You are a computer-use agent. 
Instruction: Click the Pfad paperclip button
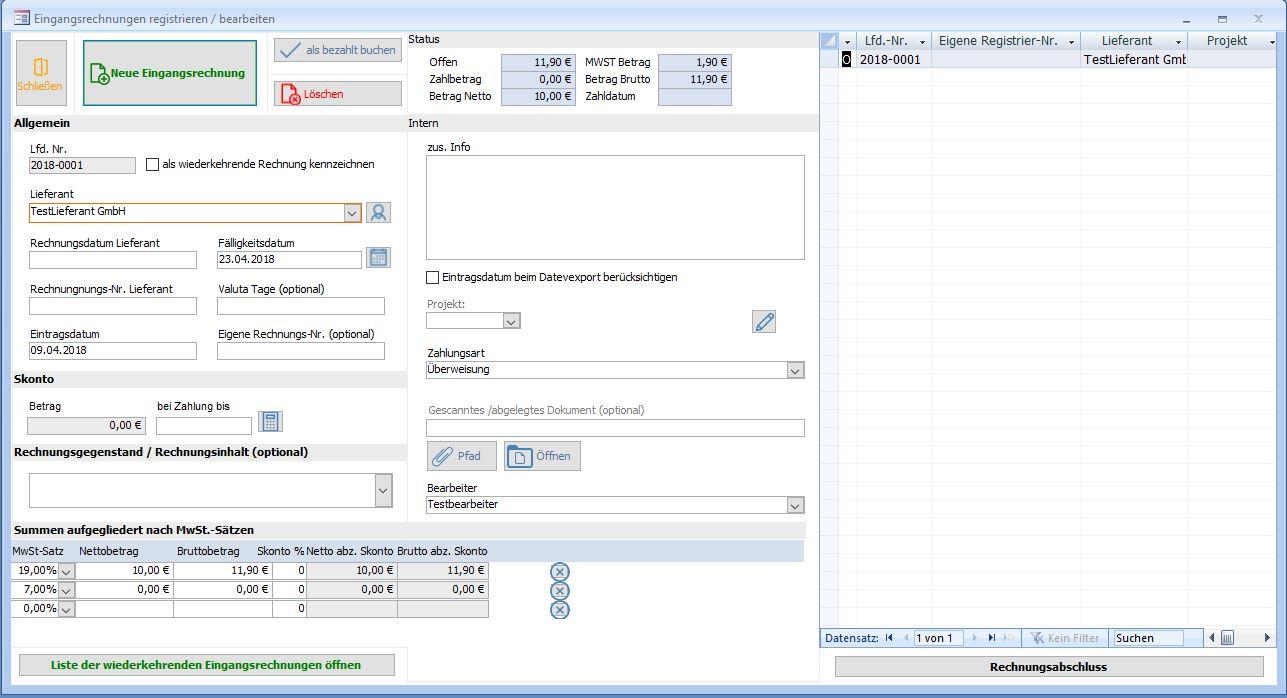(x=462, y=456)
